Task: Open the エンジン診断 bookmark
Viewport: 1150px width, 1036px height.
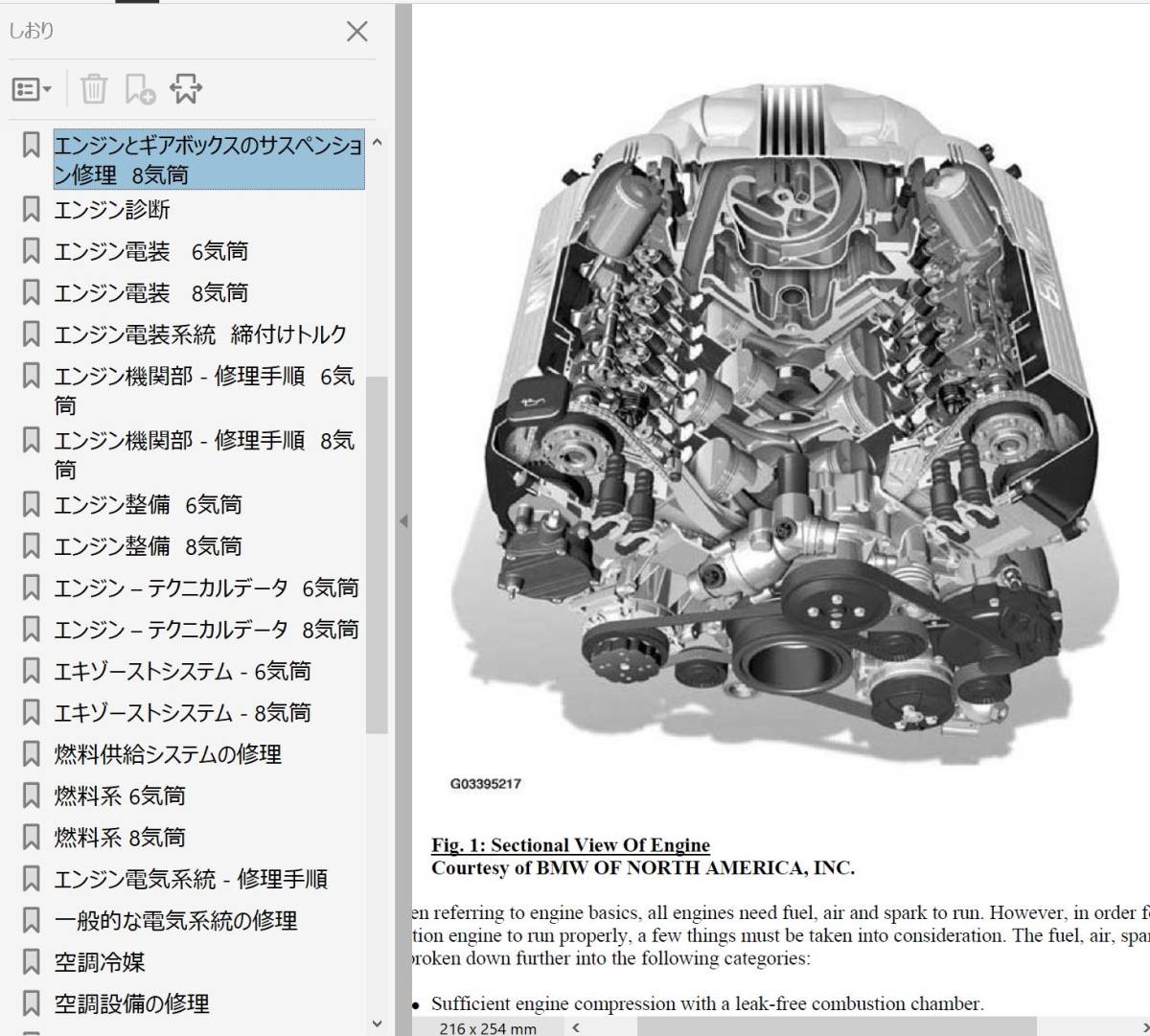Action: click(112, 210)
